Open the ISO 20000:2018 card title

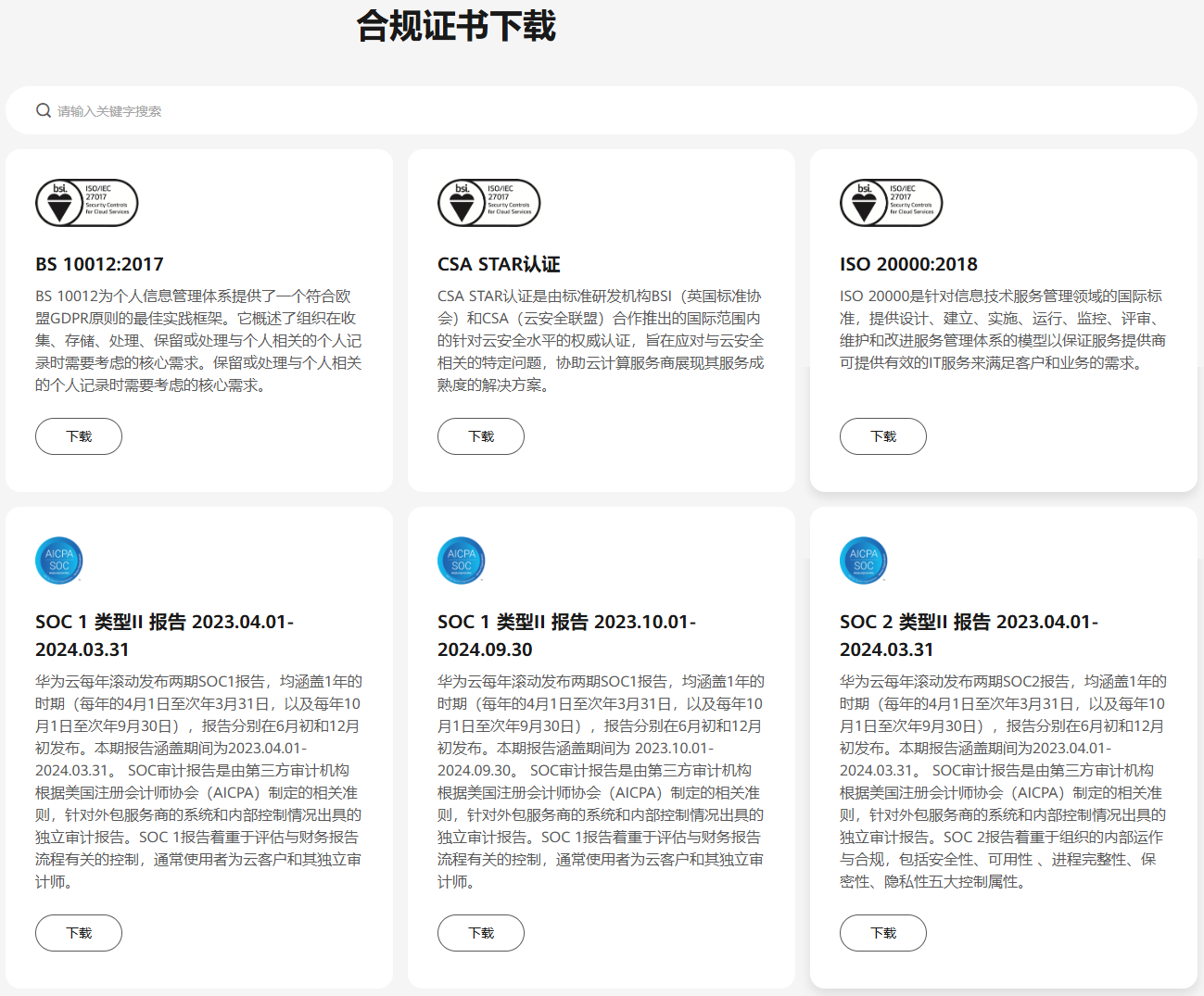908,264
